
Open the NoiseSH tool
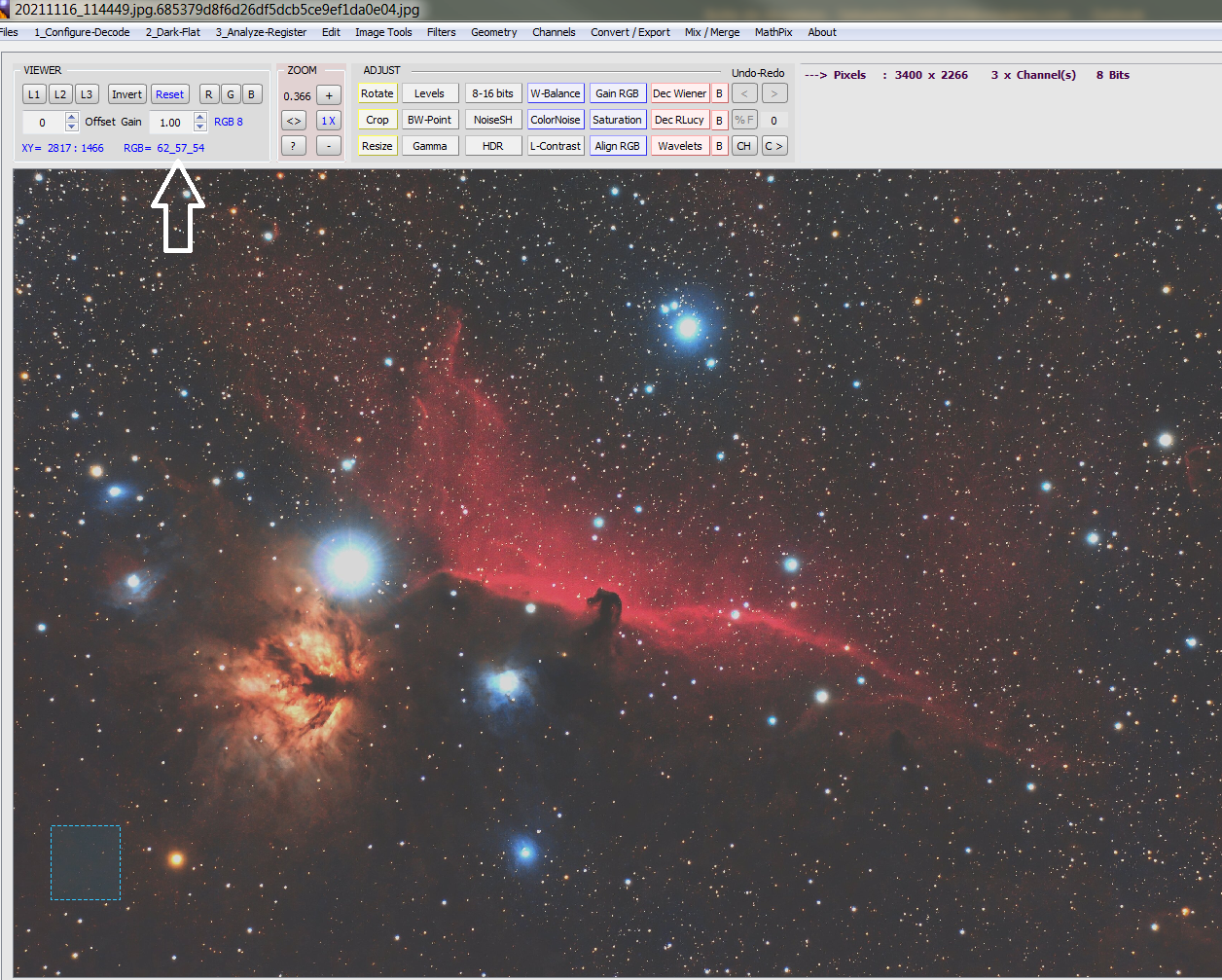click(492, 120)
